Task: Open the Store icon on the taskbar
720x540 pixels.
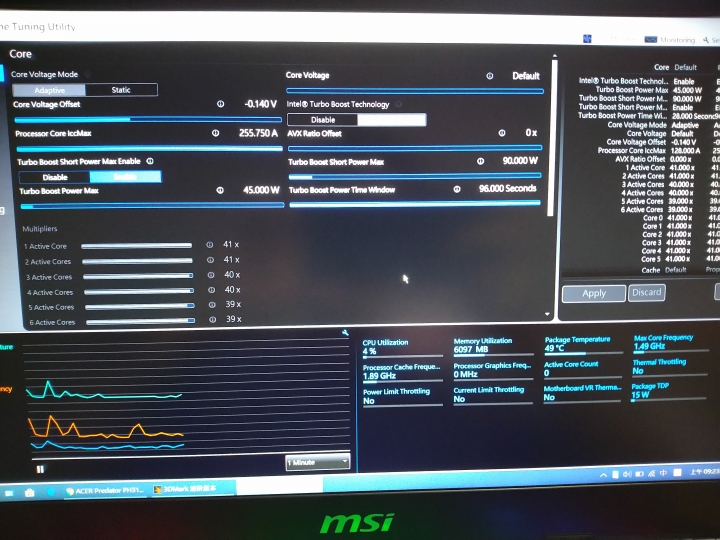Action: pyautogui.click(x=30, y=493)
